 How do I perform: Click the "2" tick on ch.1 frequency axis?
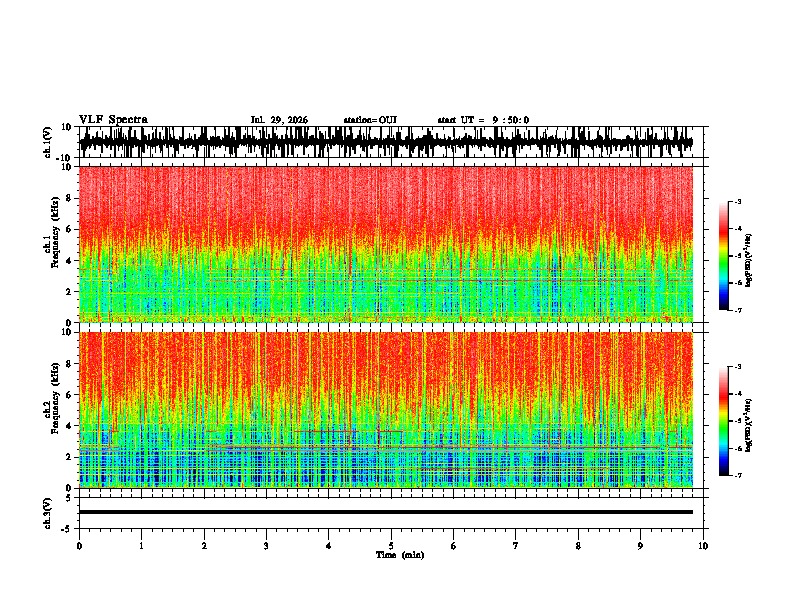pyautogui.click(x=71, y=292)
